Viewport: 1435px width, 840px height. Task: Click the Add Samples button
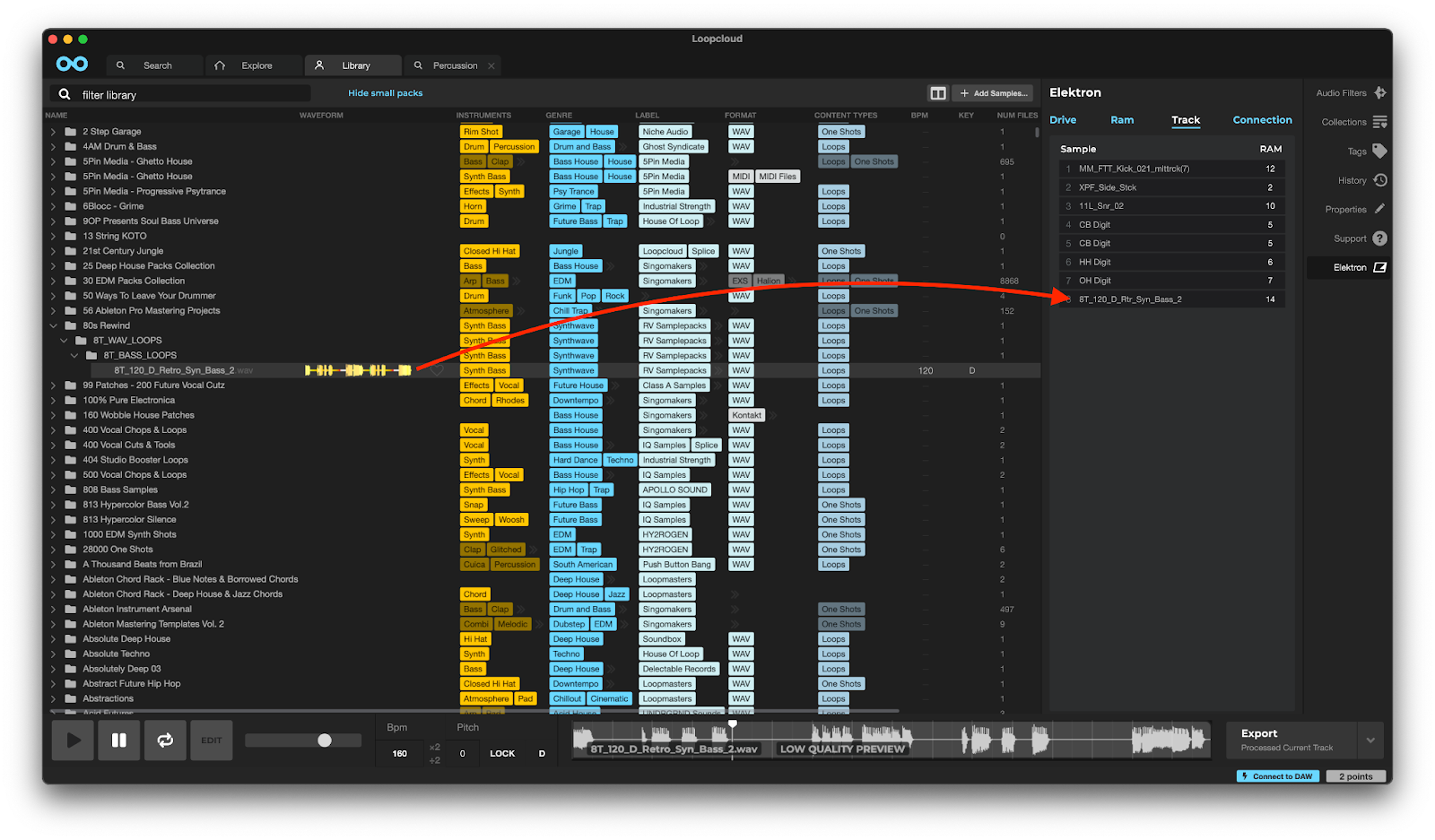coord(994,93)
